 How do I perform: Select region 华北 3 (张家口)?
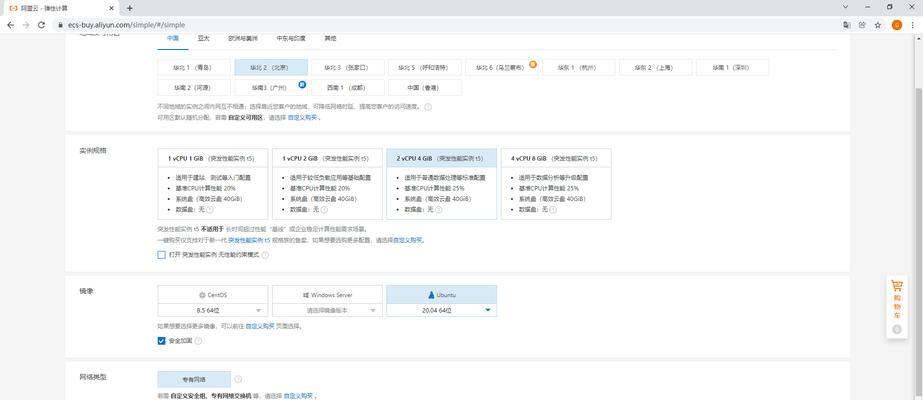coord(347,67)
